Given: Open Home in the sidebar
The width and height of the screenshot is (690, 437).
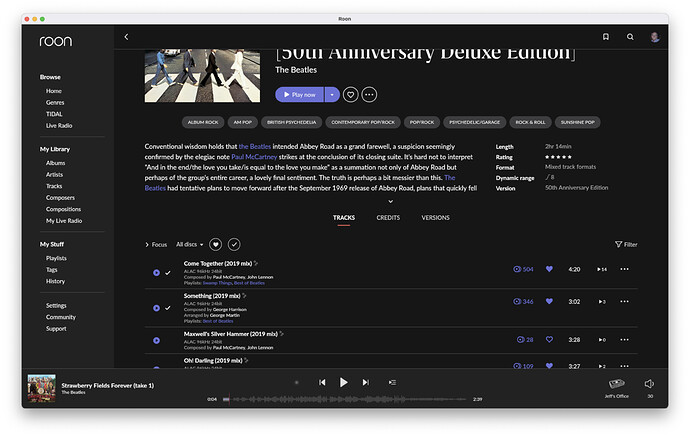Looking at the screenshot, I should point(54,91).
